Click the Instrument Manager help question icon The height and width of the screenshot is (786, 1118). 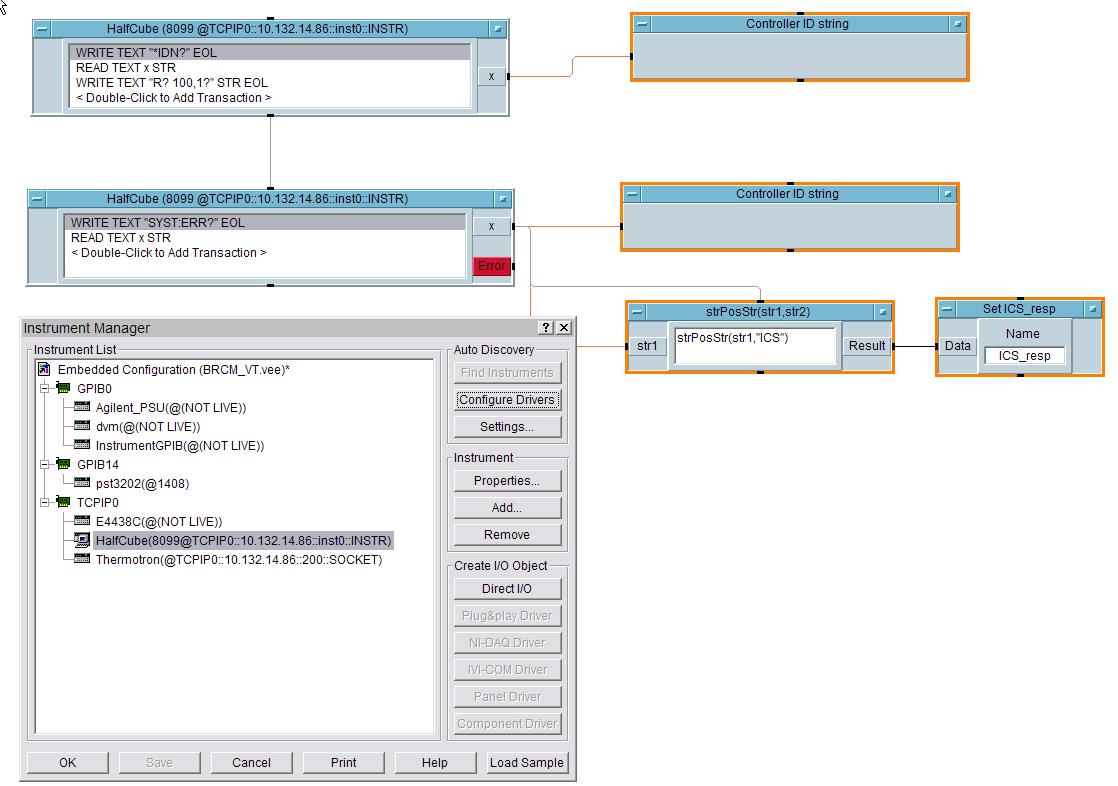coord(545,328)
